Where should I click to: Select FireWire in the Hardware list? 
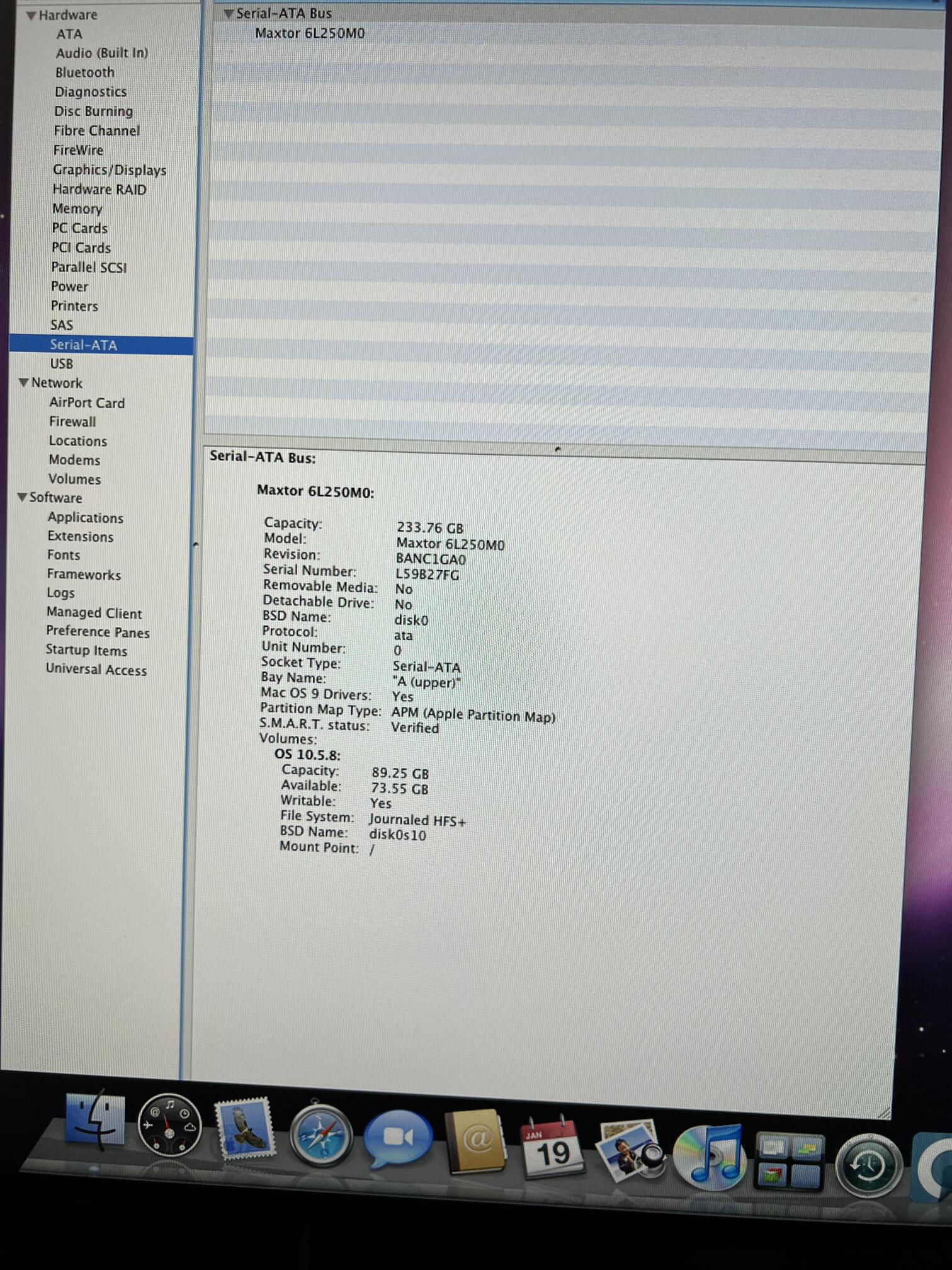click(x=78, y=150)
